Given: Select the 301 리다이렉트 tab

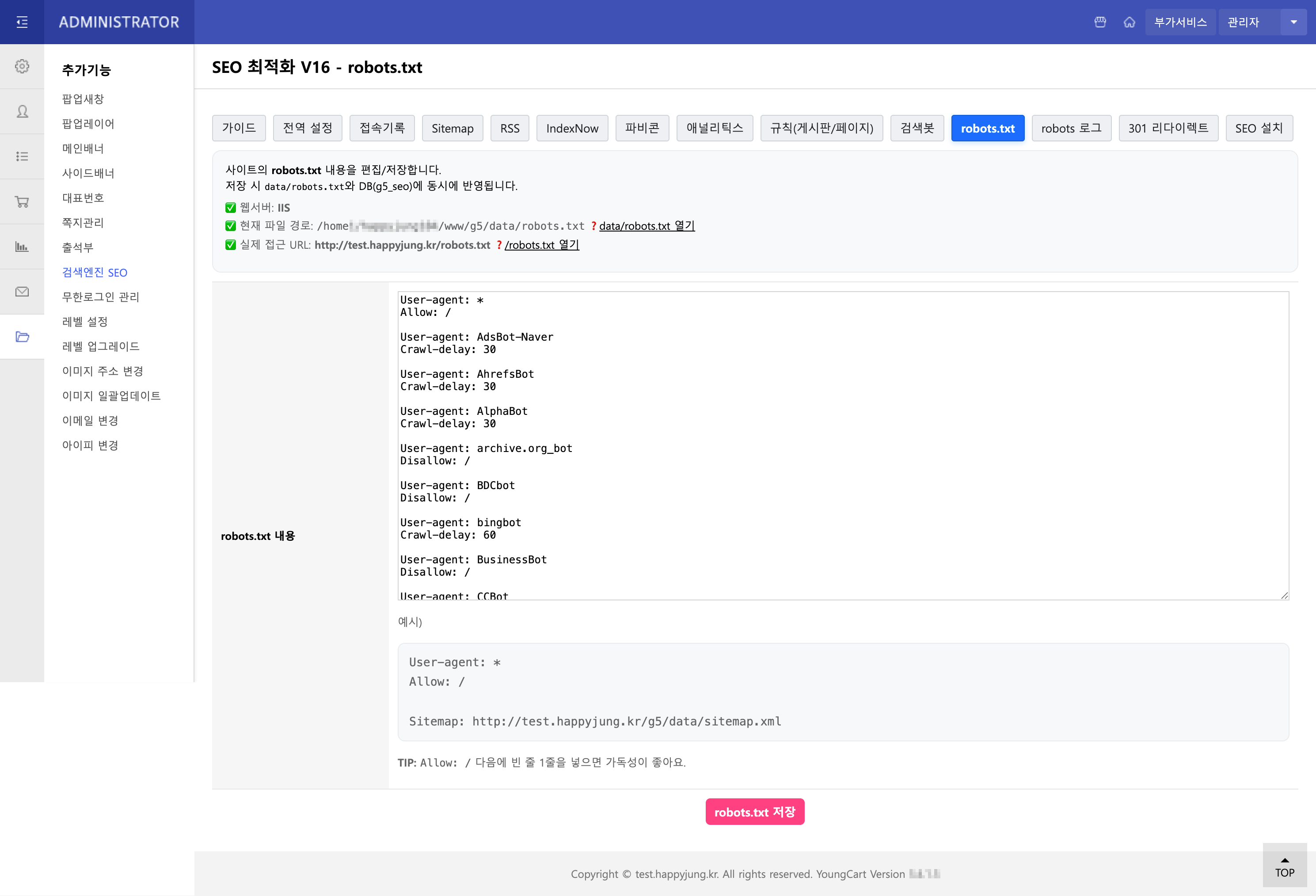Looking at the screenshot, I should tap(1168, 128).
